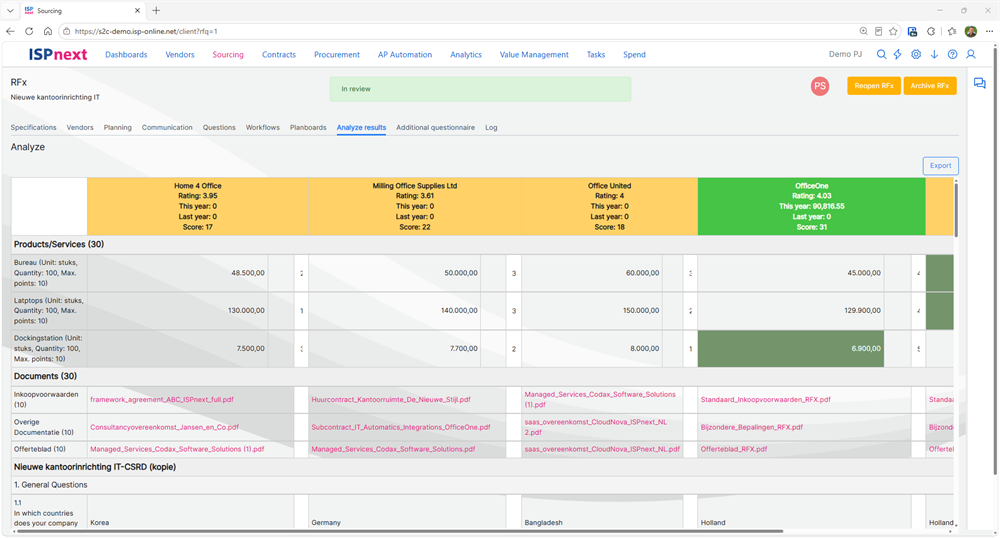The width and height of the screenshot is (1000, 538).
Task: Open the ISPnext user profile icon
Action: click(x=971, y=55)
